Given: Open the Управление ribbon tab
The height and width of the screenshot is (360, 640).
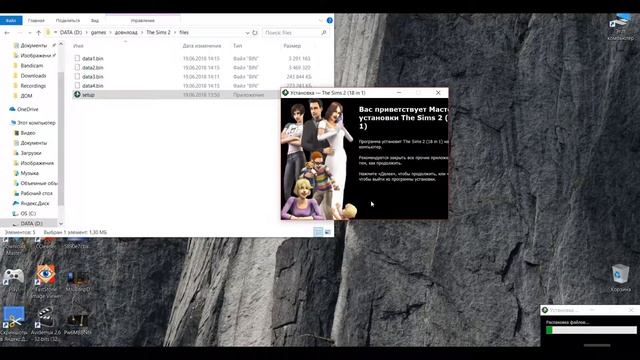Looking at the screenshot, I should (x=143, y=20).
